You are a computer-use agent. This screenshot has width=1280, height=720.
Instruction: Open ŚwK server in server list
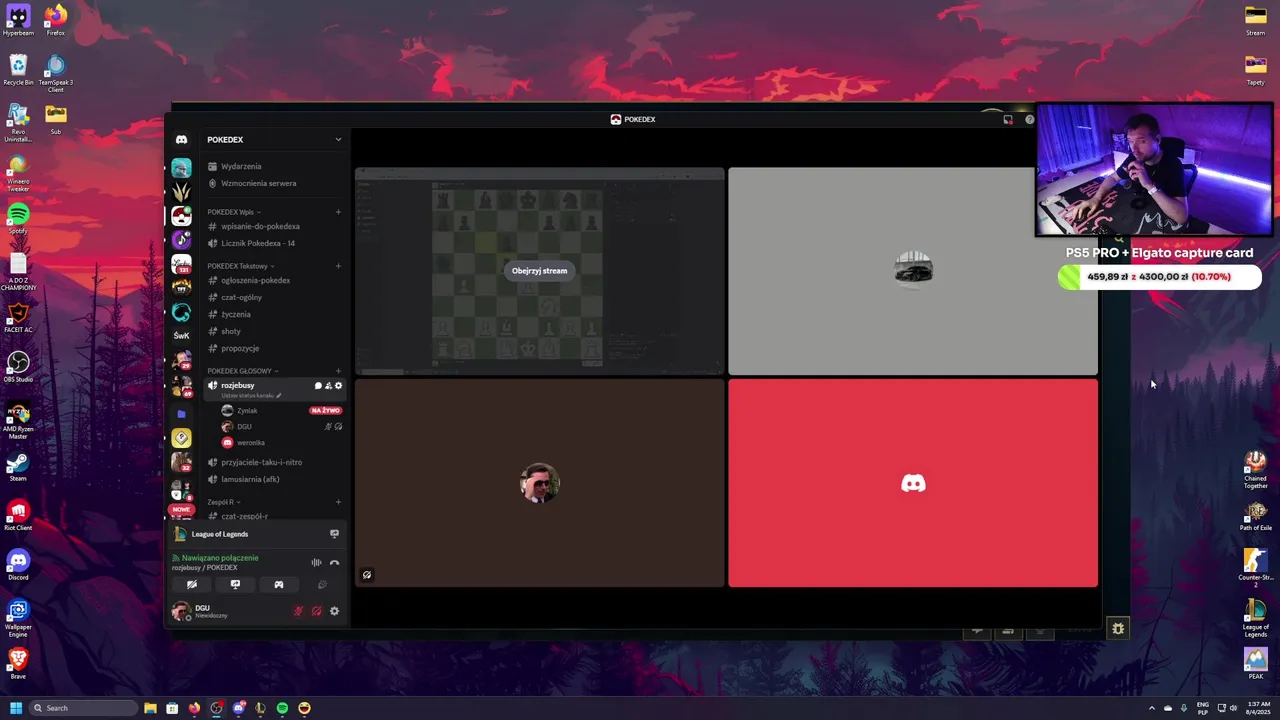[181, 336]
